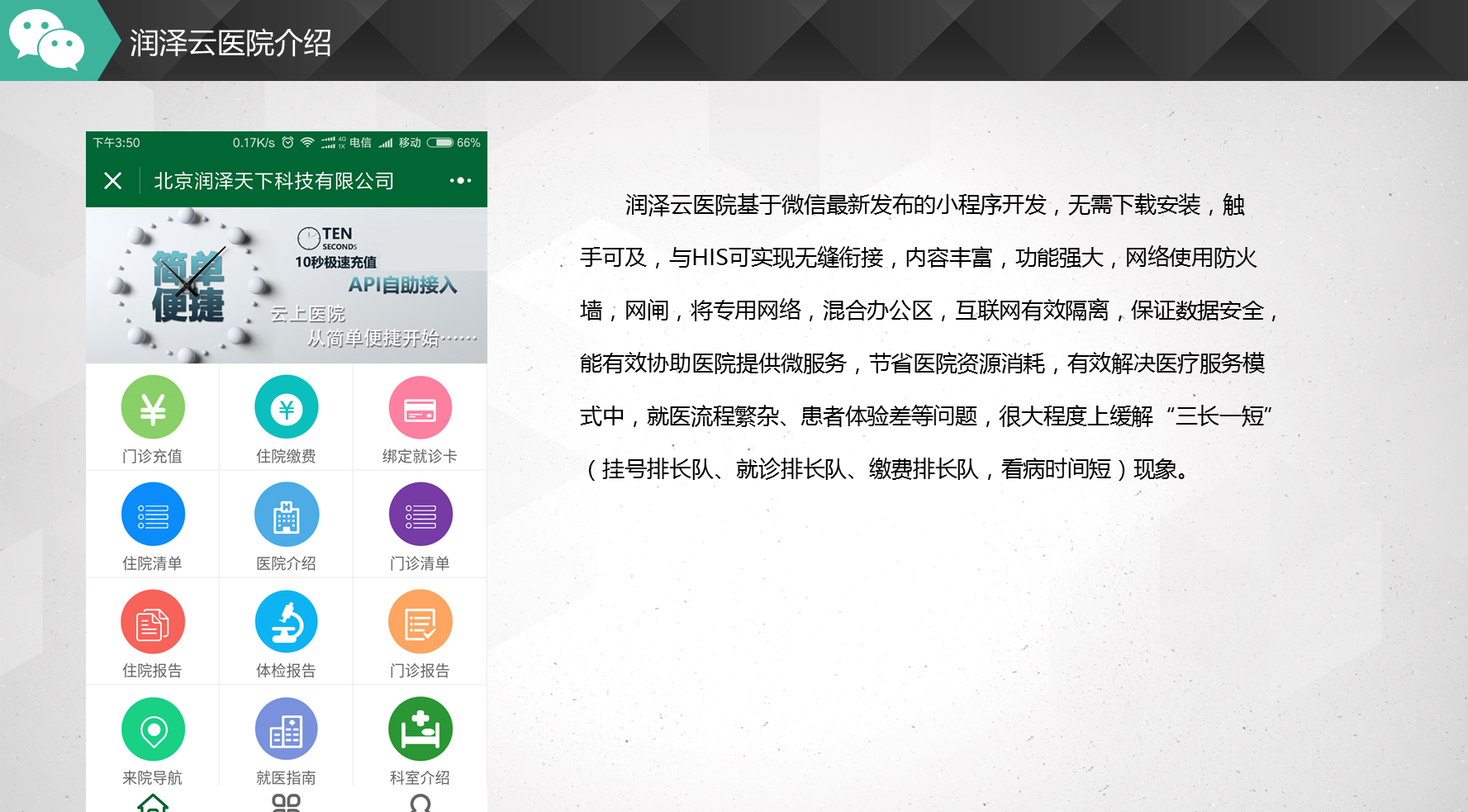Click the 体检报告 label
The height and width of the screenshot is (812, 1468).
pyautogui.click(x=287, y=671)
